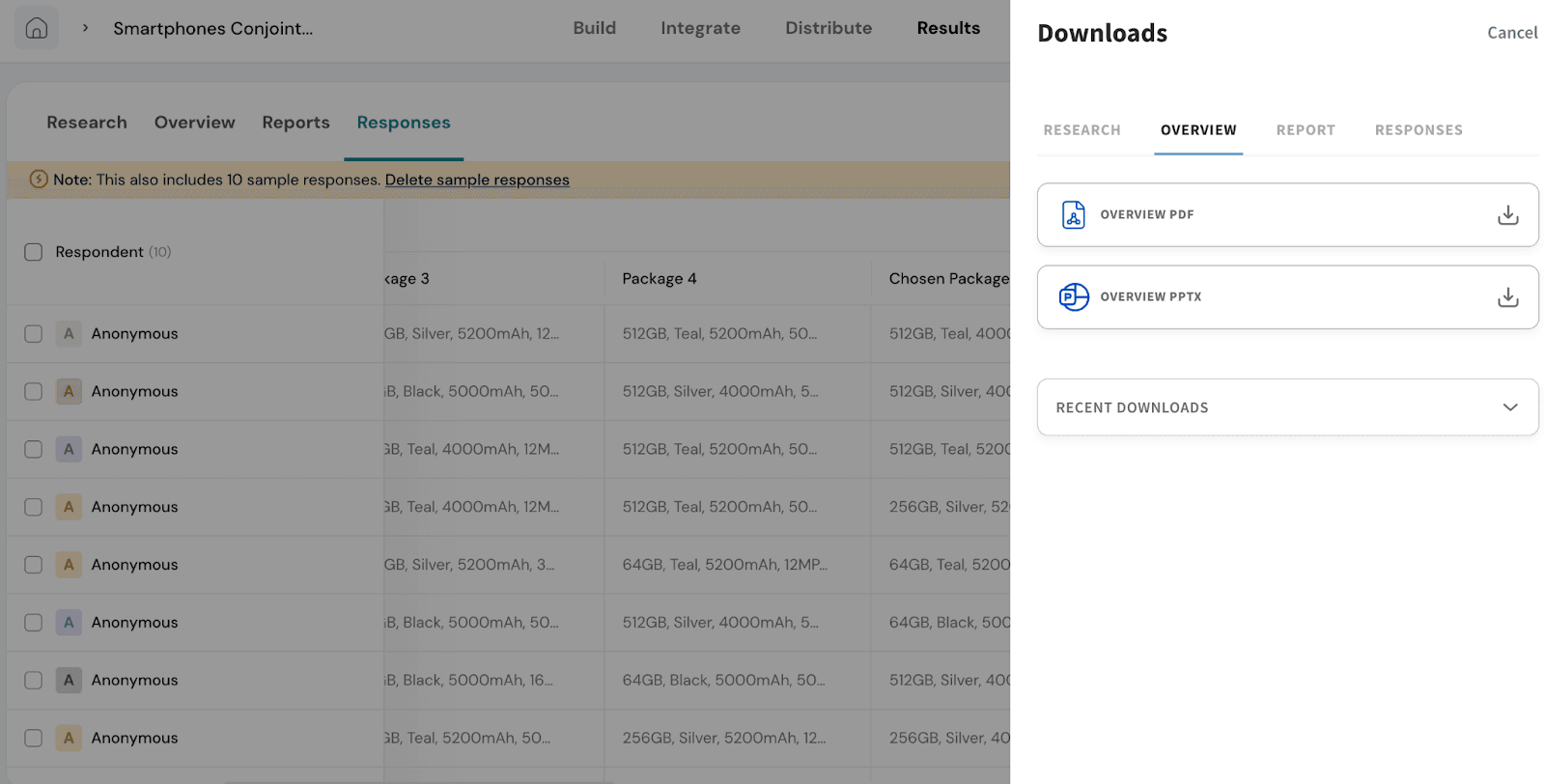Viewport: 1545px width, 784px height.
Task: Open the Distribute menu item
Action: pyautogui.click(x=828, y=28)
